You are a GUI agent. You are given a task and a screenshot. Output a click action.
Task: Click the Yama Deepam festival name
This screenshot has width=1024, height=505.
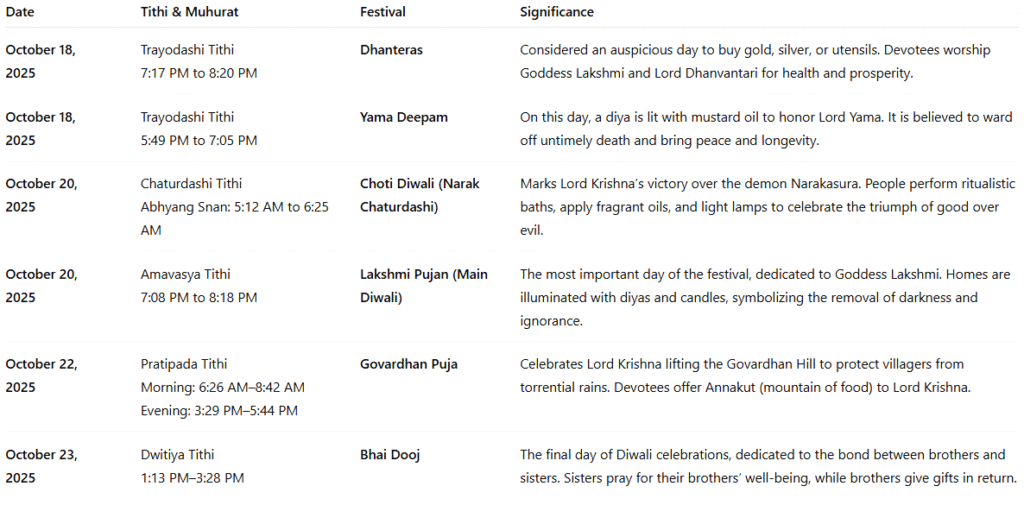click(x=404, y=117)
